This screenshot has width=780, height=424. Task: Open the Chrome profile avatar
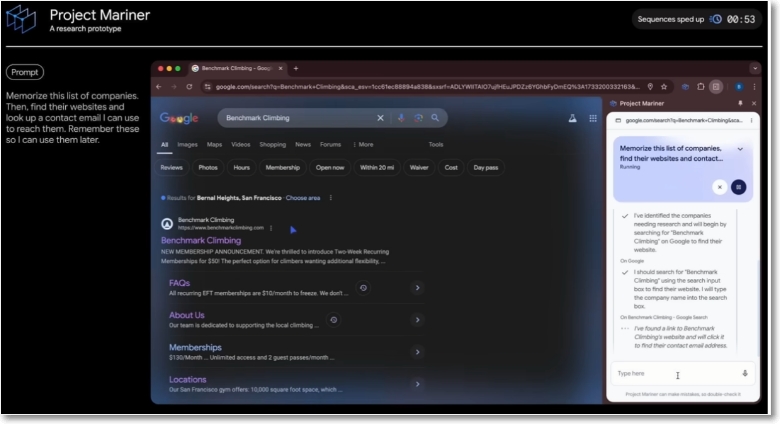coord(739,87)
